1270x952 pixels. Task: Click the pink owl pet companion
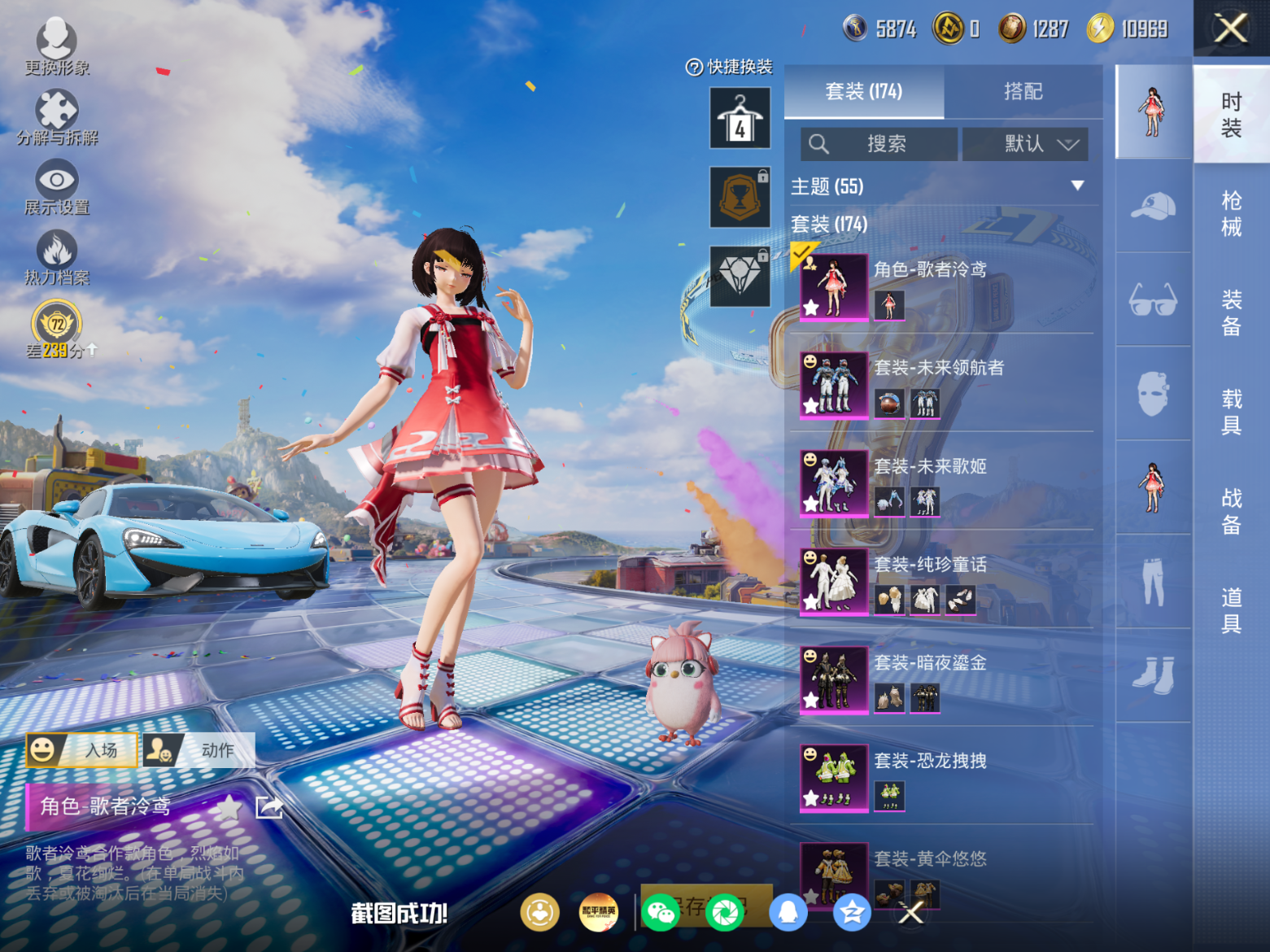coord(685,683)
